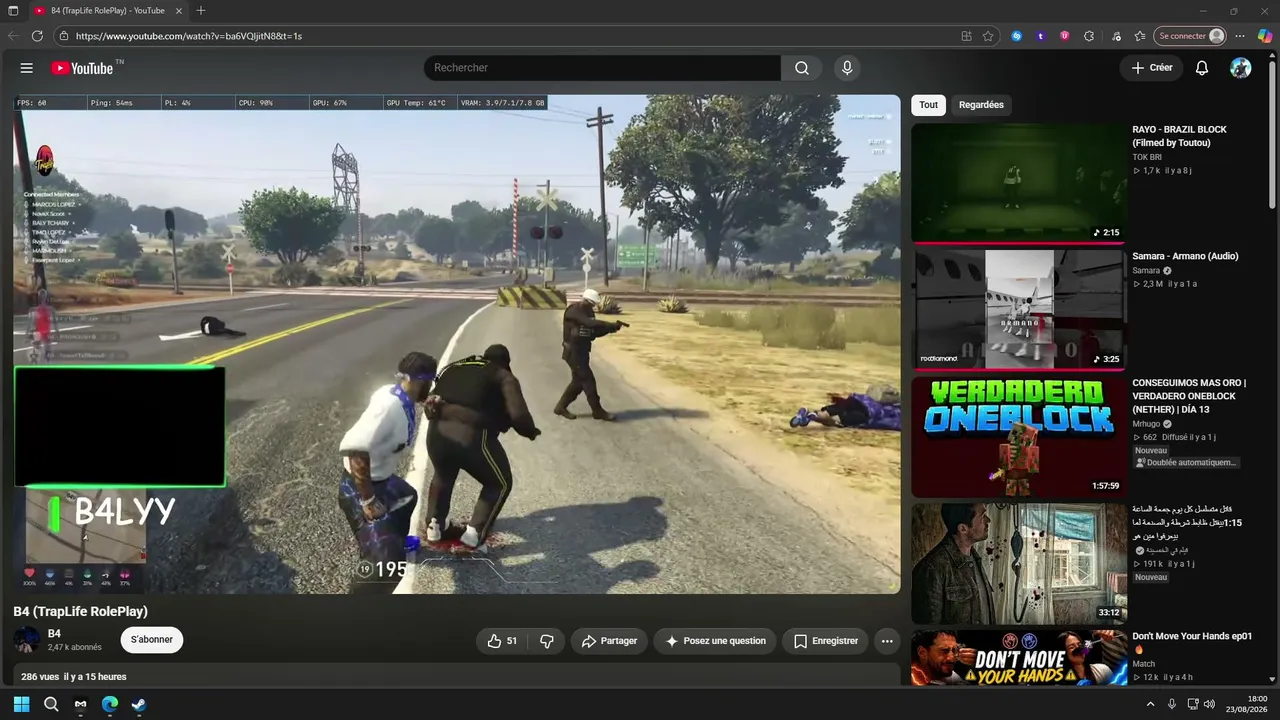This screenshot has height=720, width=1280.
Task: Open the split screen apps icon
Action: click(966, 36)
